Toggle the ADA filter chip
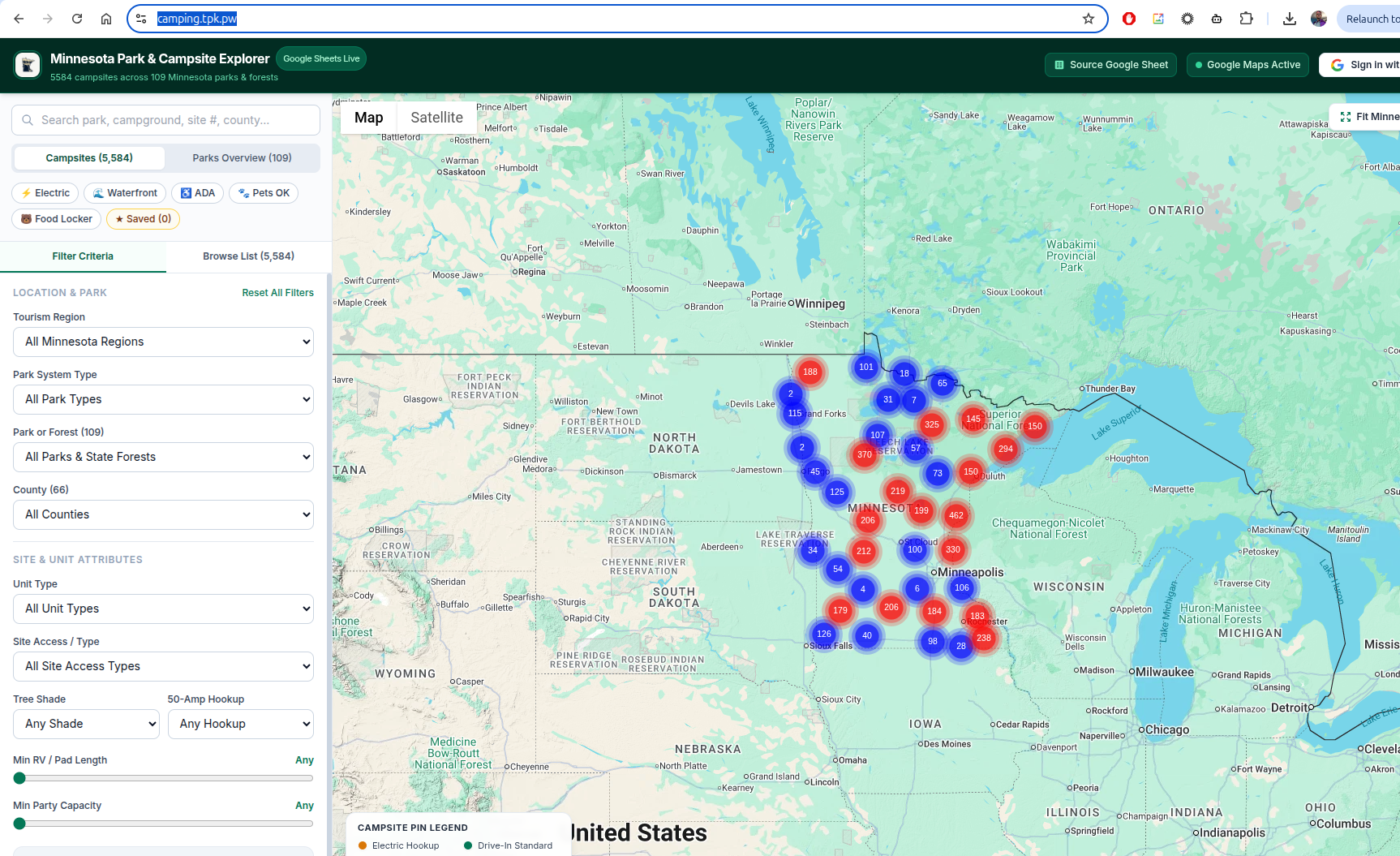This screenshot has width=1400, height=856. tap(197, 193)
